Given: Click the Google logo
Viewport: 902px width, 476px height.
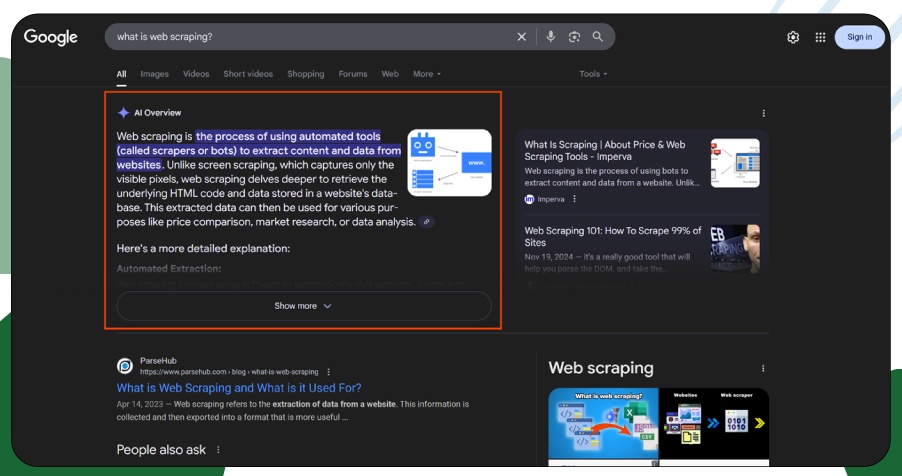Looking at the screenshot, I should (x=51, y=37).
